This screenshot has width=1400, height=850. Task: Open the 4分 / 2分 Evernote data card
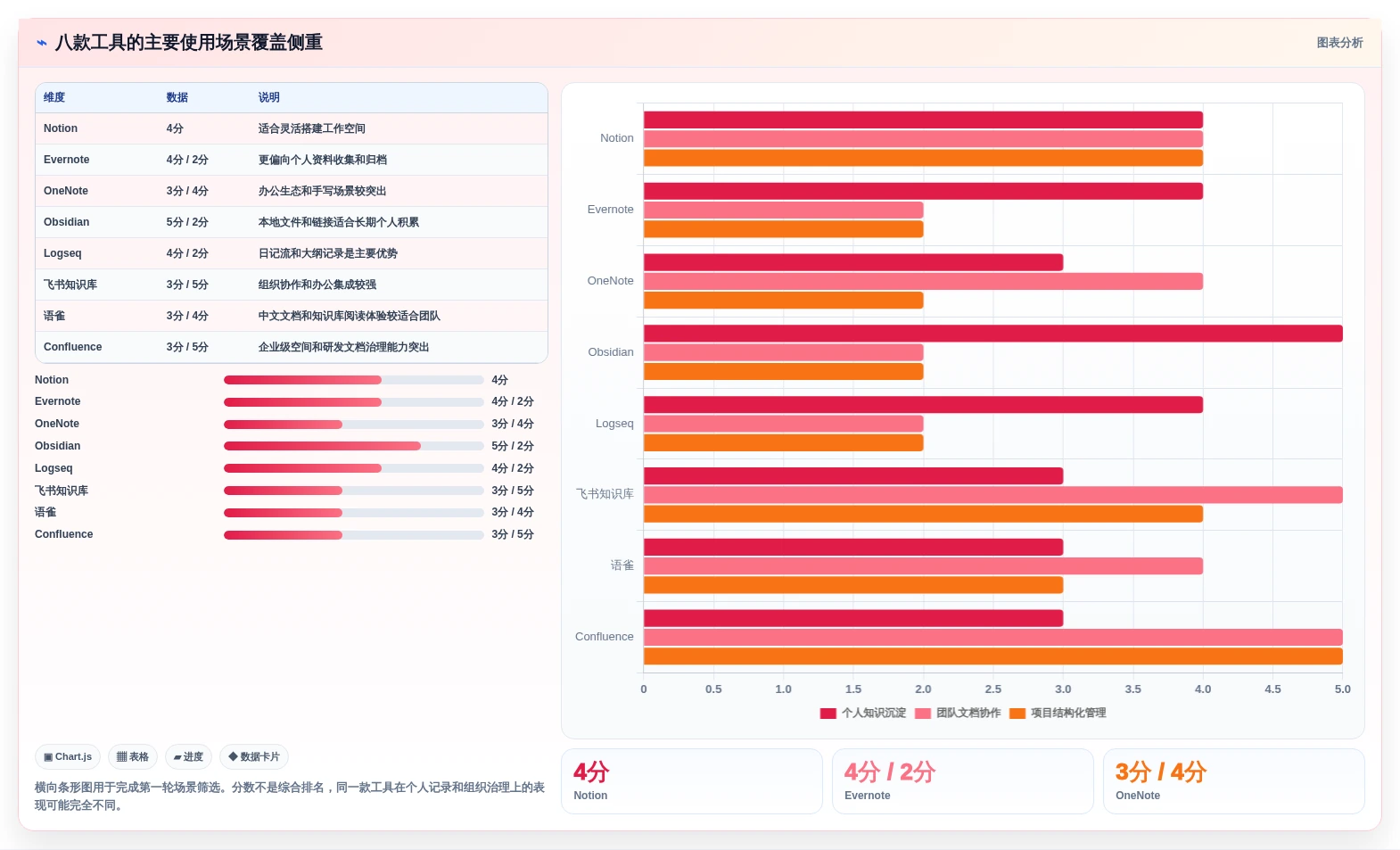pos(963,781)
